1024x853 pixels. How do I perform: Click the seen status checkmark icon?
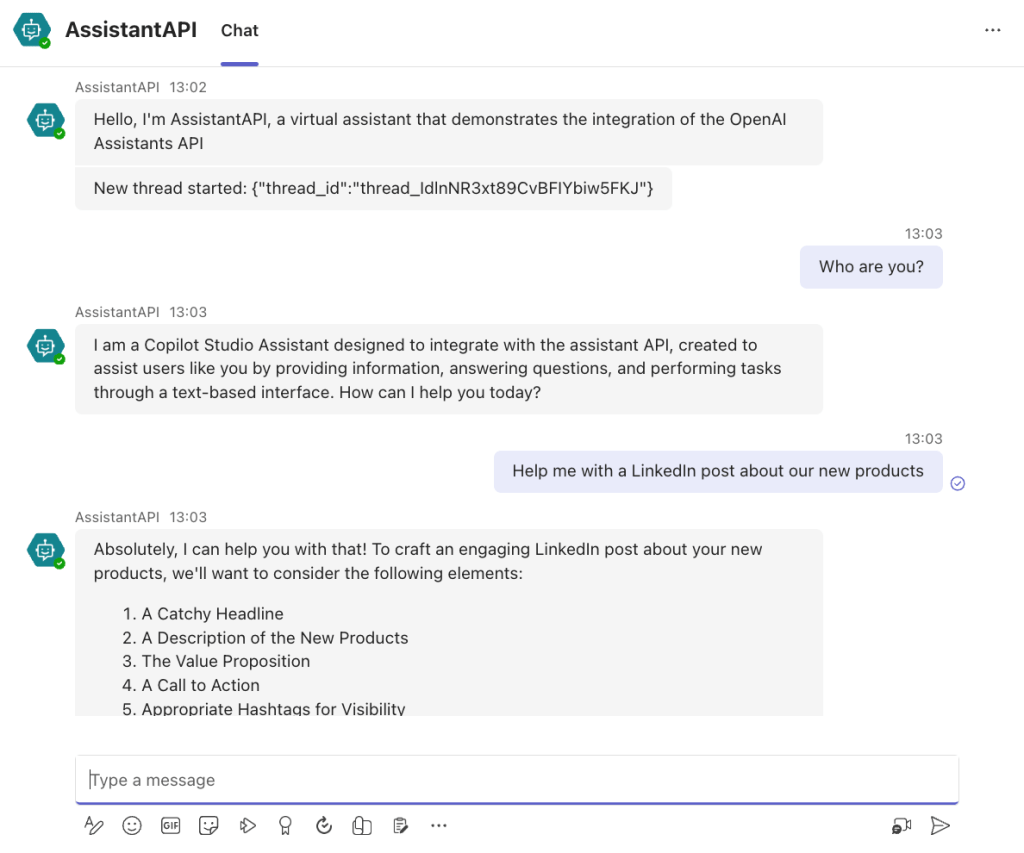[957, 483]
